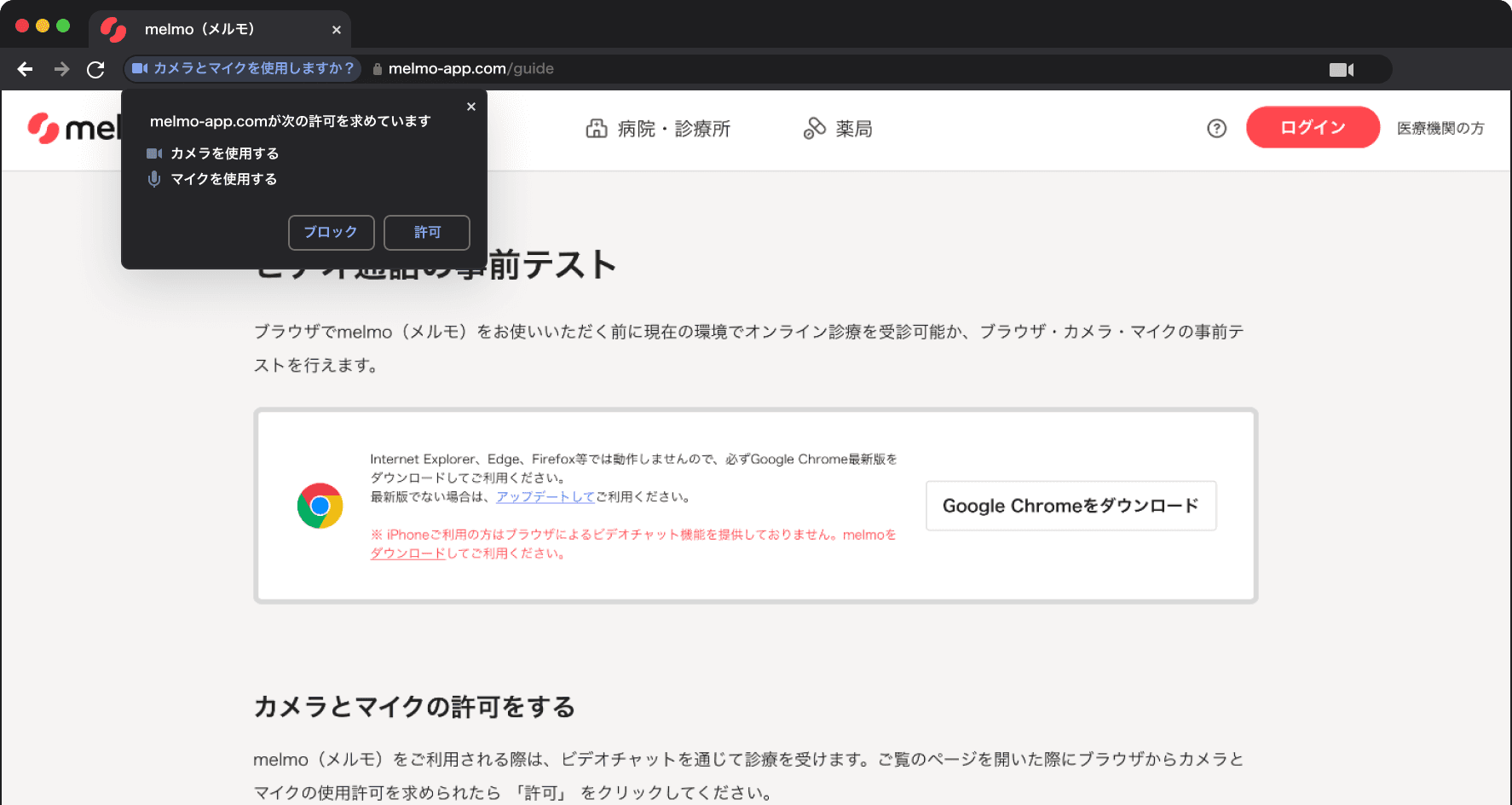Viewport: 1512px width, 805px height.
Task: Open the 医療機関の方 menu item
Action: click(1440, 128)
